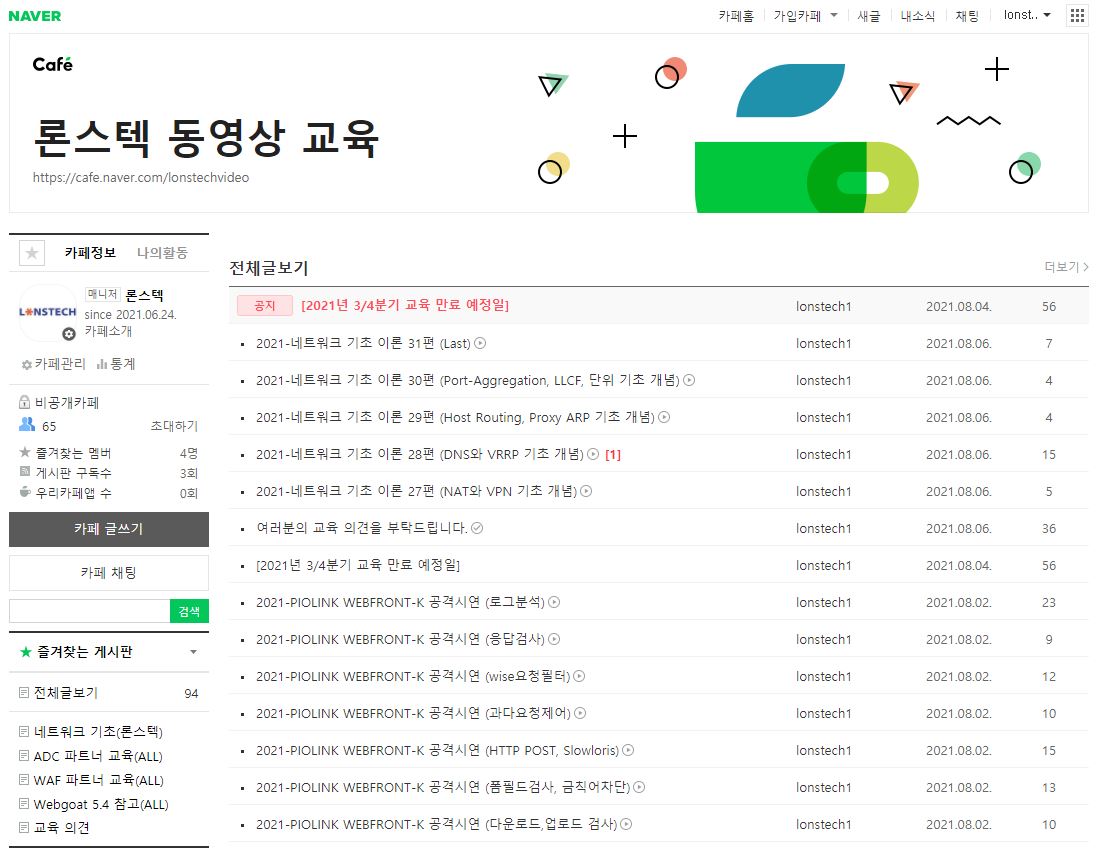Click play icon on 네트워크 기초 이론 27편
1099x851 pixels.
(586, 491)
